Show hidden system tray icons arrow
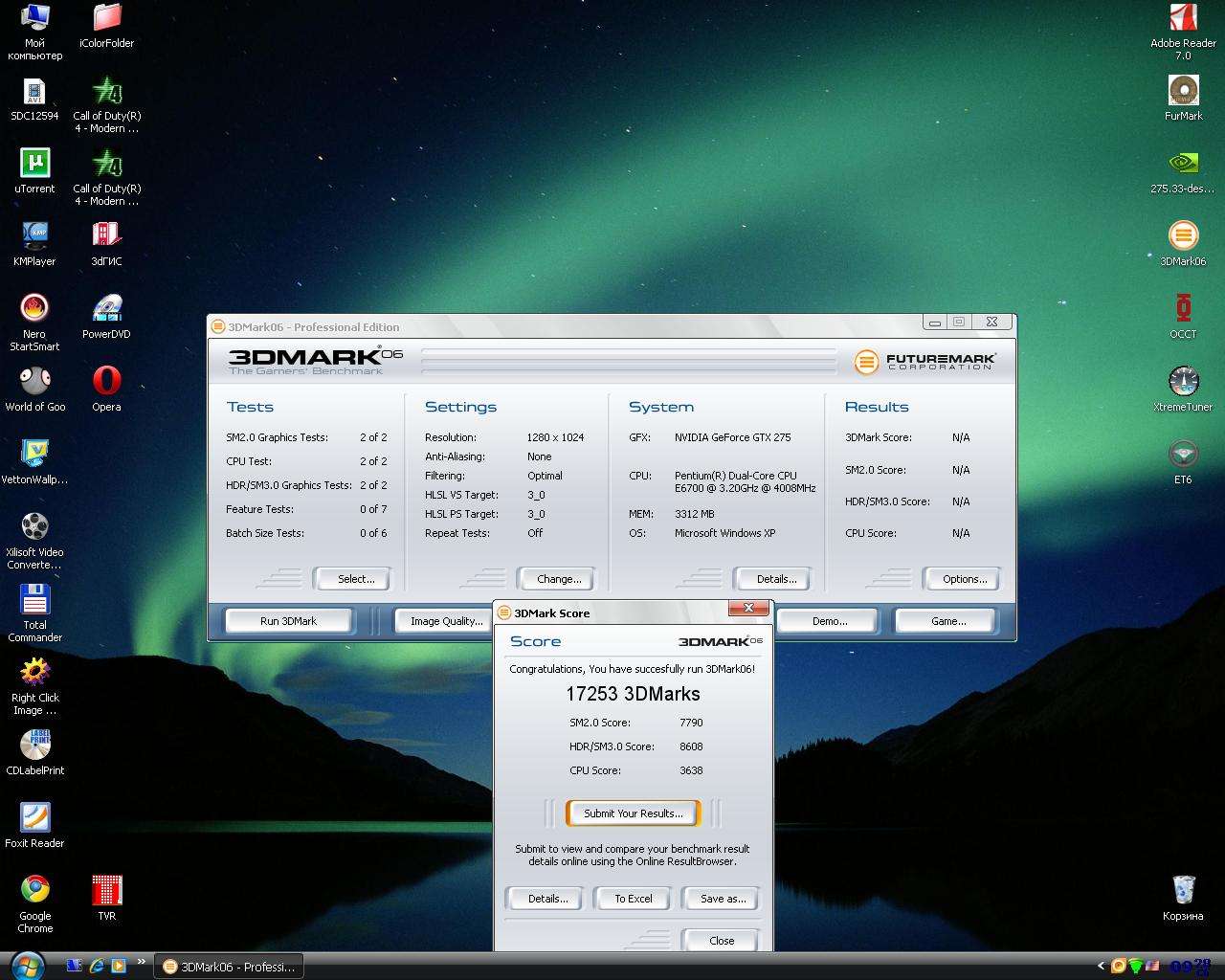Viewport: 1225px width, 980px height. pyautogui.click(x=1101, y=967)
